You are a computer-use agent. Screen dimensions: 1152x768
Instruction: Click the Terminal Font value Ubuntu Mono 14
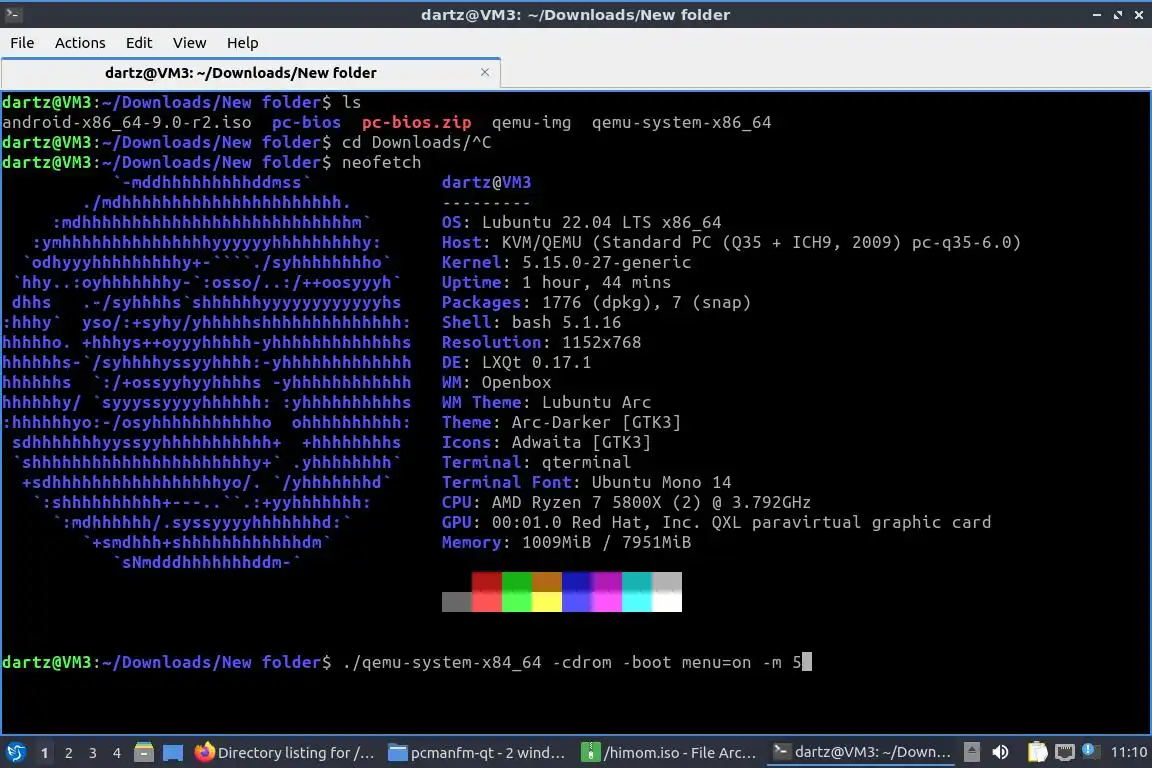point(661,482)
